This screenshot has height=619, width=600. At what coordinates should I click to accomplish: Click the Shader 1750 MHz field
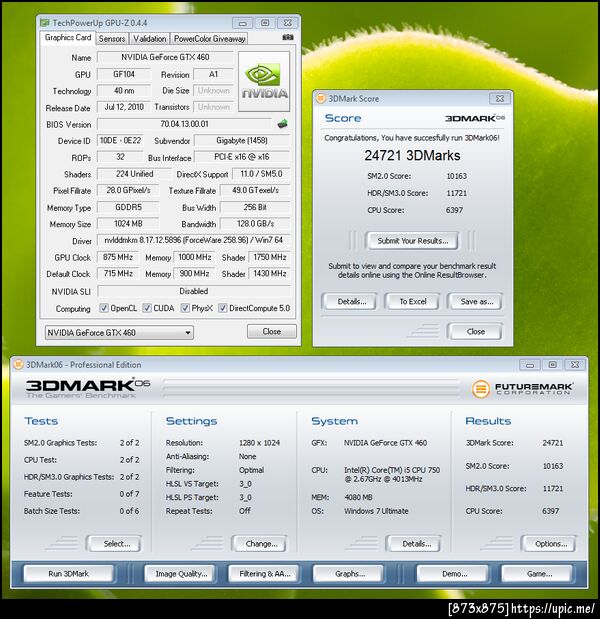tap(270, 257)
